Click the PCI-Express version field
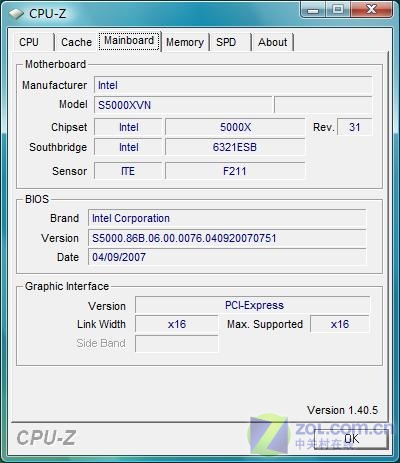The height and width of the screenshot is (463, 400). [252, 305]
